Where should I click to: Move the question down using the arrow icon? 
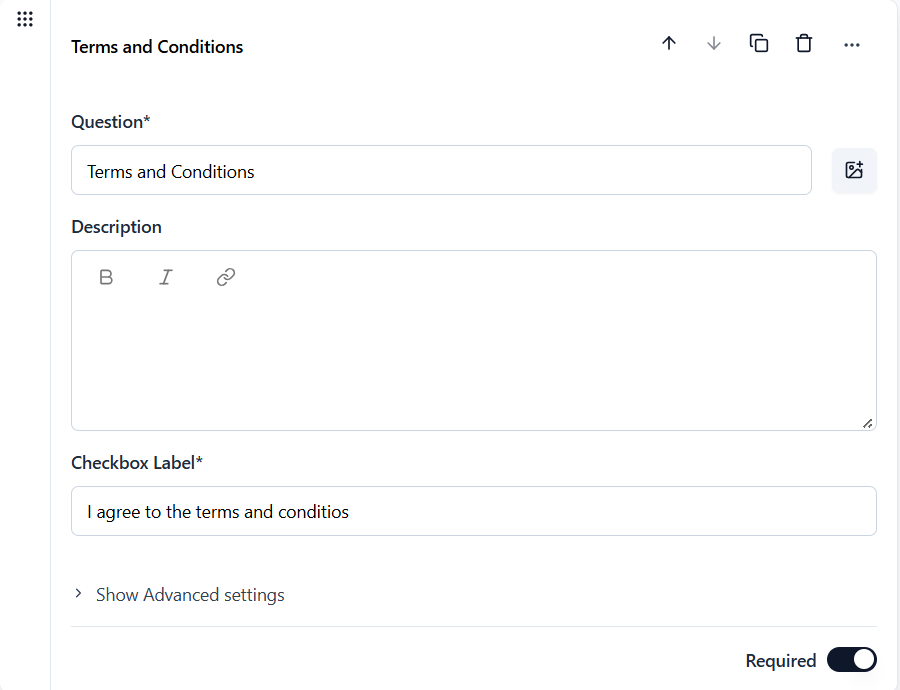tap(713, 44)
